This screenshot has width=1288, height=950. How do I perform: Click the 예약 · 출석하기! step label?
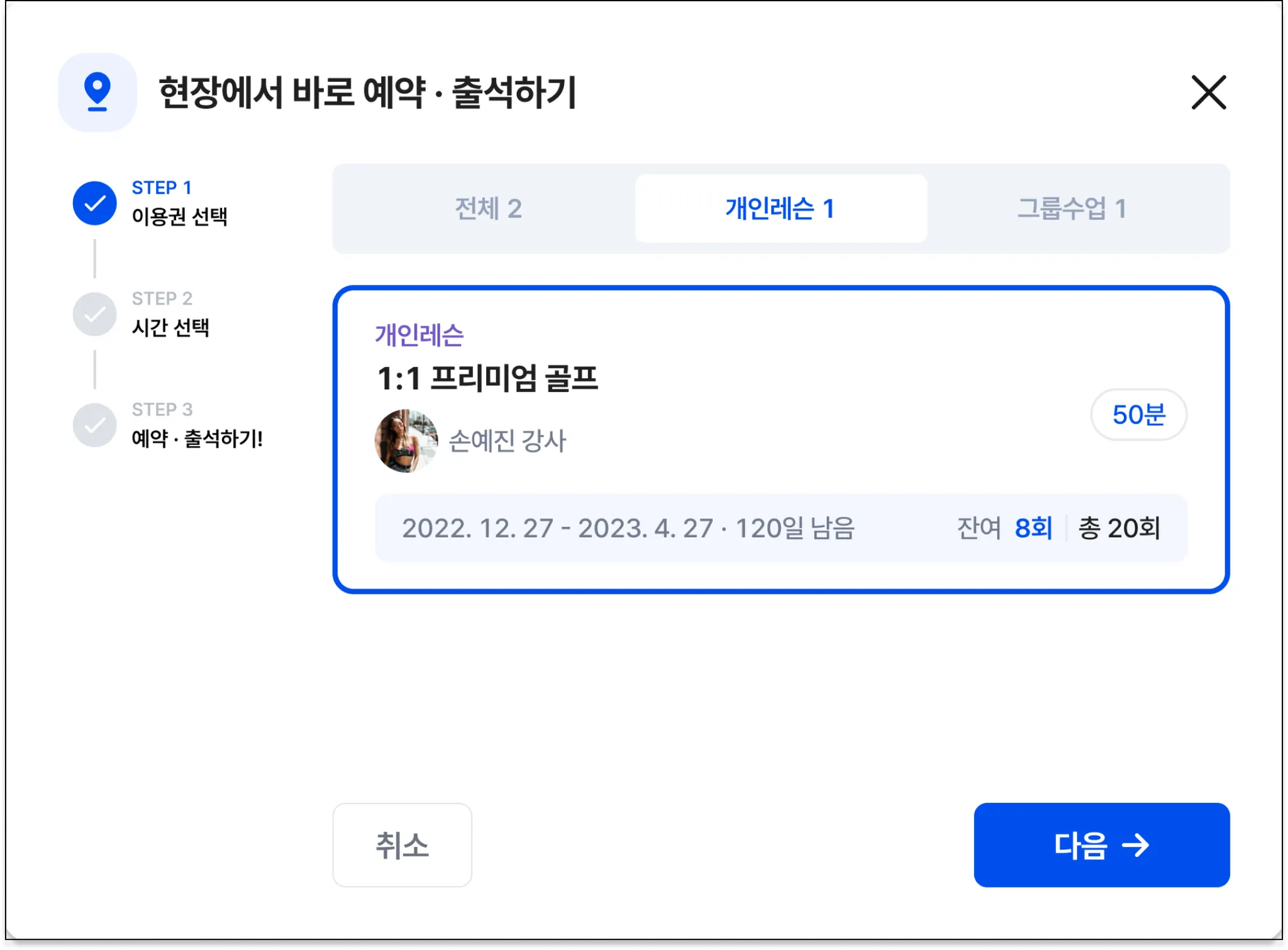pos(197,439)
